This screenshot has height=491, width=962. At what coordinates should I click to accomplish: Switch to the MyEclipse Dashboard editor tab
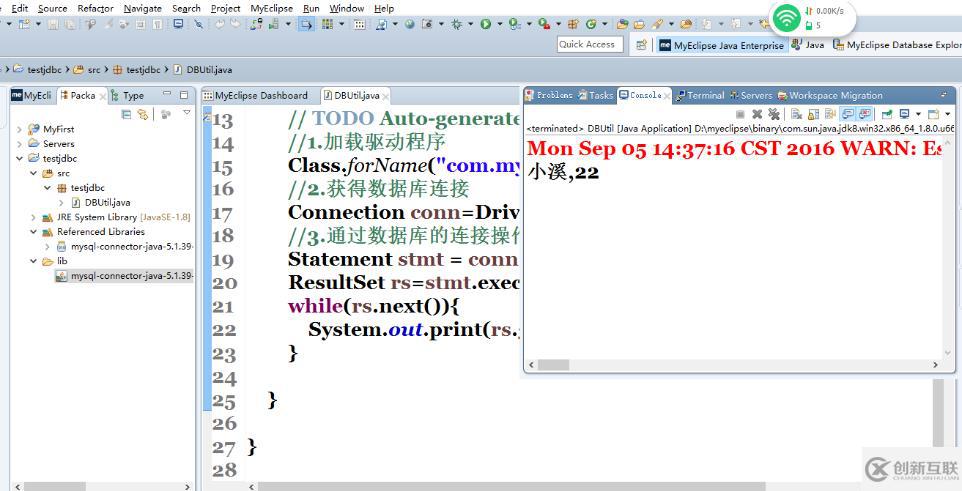click(255, 96)
